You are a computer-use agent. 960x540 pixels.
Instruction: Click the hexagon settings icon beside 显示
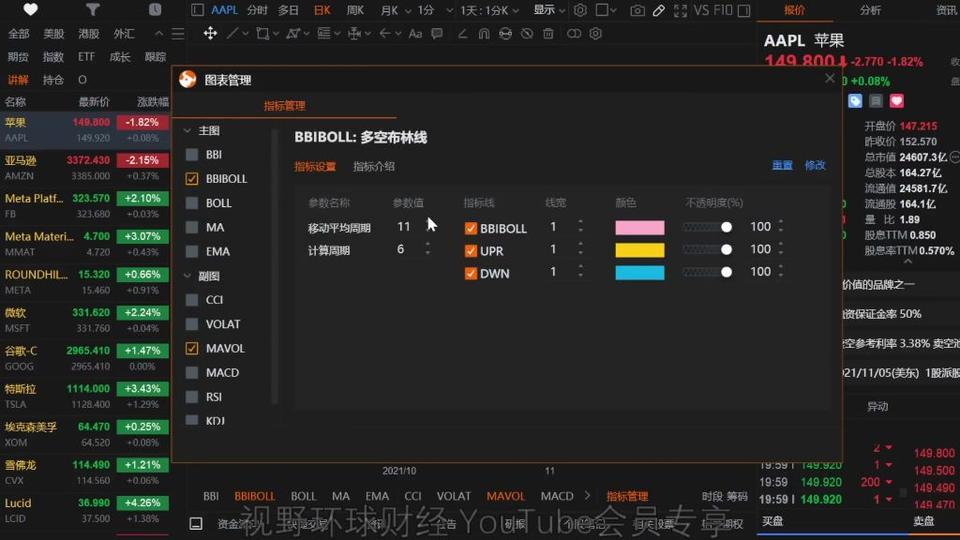pos(580,10)
